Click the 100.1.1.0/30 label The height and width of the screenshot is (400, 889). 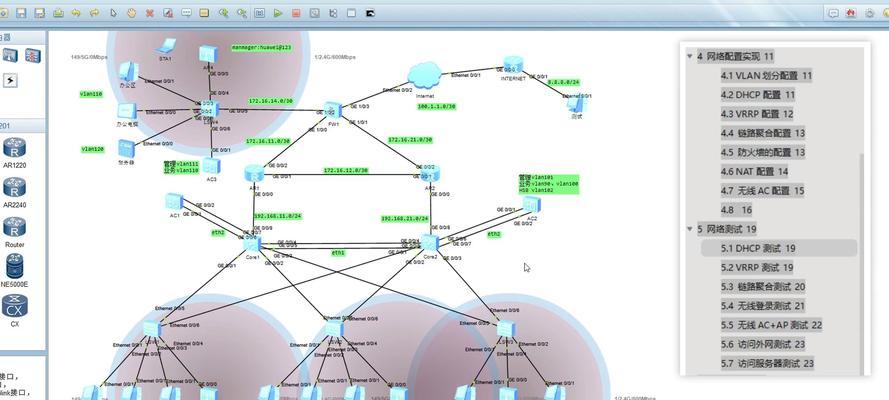437,107
